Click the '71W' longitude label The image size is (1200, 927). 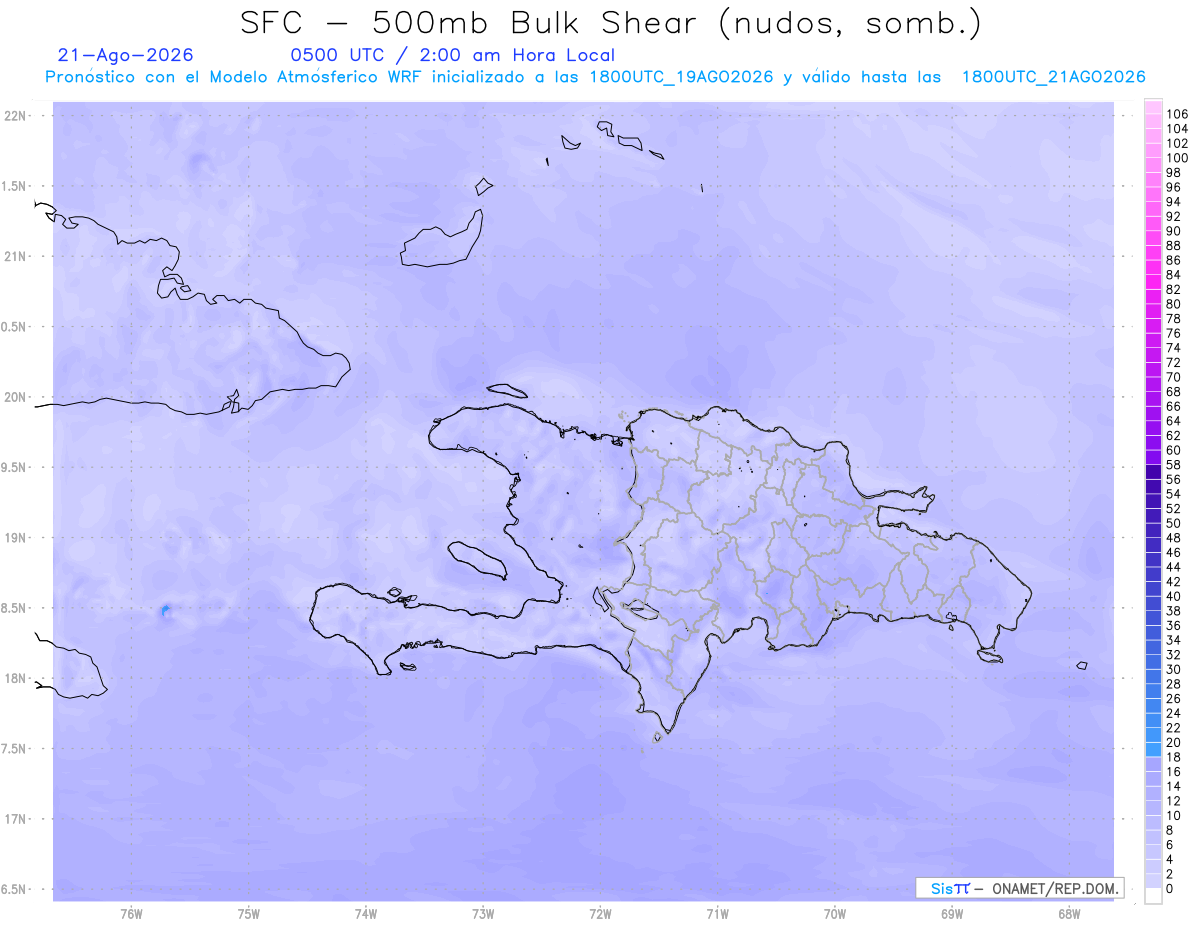click(717, 914)
